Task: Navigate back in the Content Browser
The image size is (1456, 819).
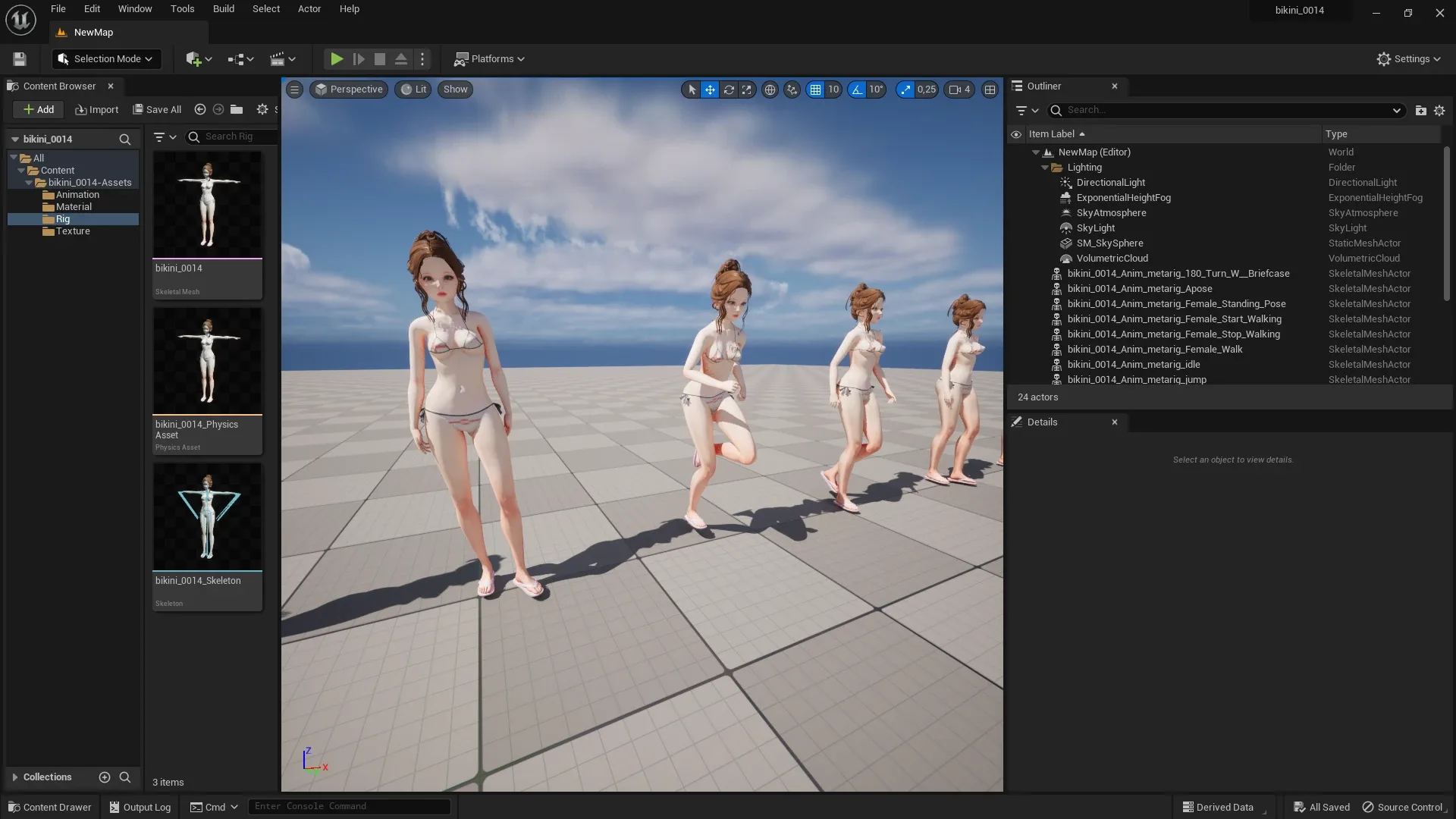Action: click(199, 109)
